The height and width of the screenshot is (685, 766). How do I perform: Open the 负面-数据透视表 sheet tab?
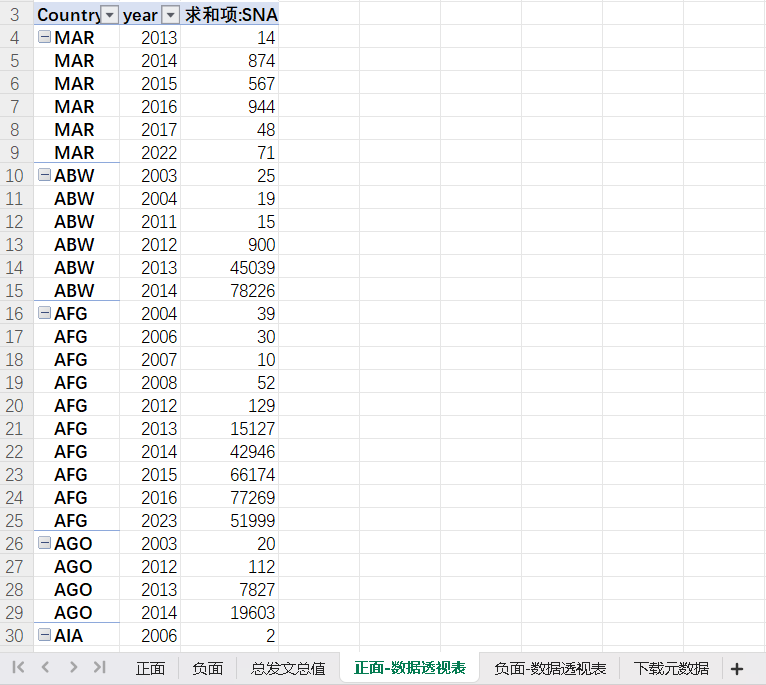tap(550, 668)
